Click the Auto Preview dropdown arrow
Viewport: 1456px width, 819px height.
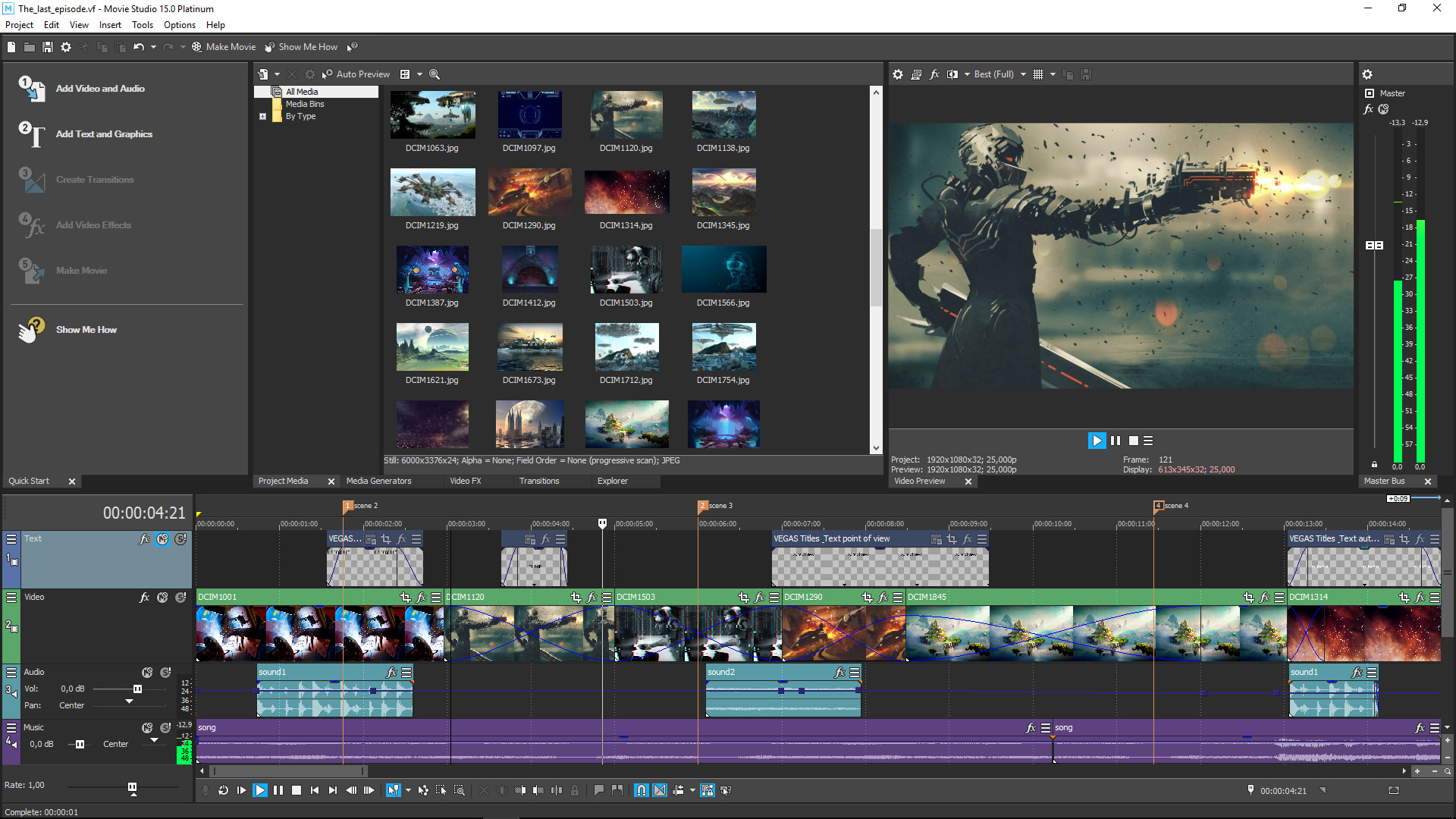coord(420,74)
